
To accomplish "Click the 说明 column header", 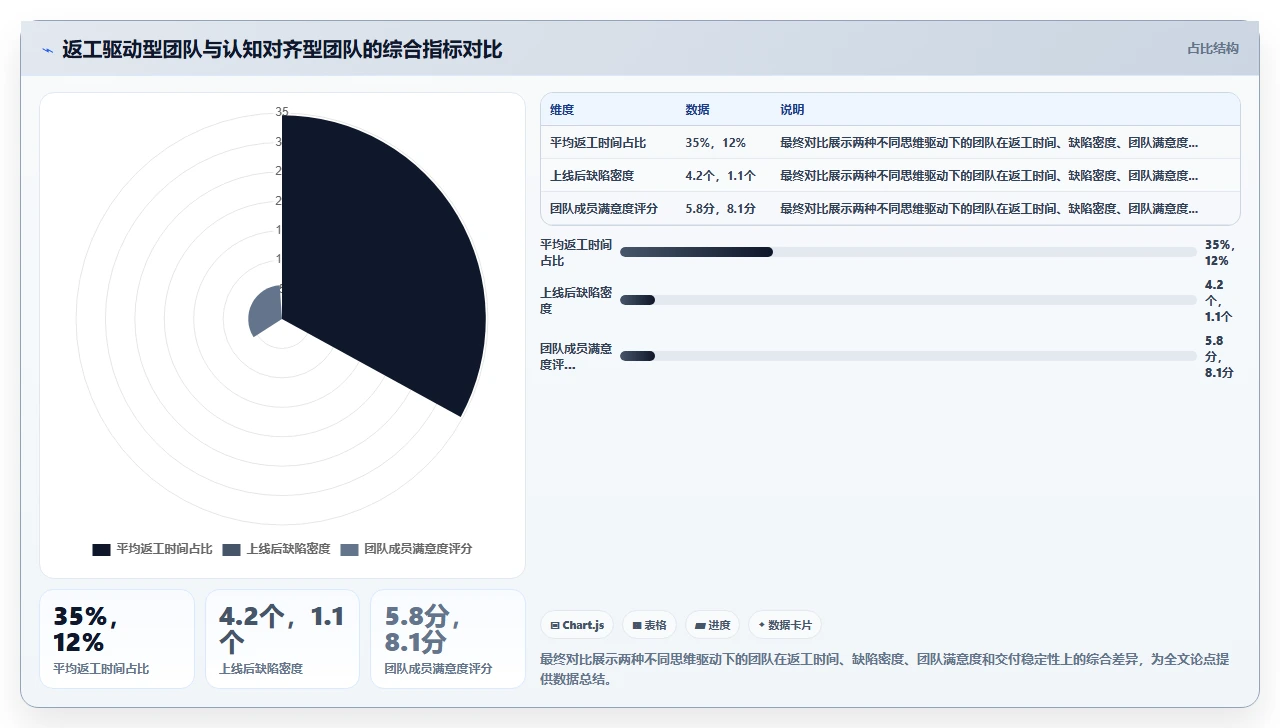I will (x=792, y=110).
